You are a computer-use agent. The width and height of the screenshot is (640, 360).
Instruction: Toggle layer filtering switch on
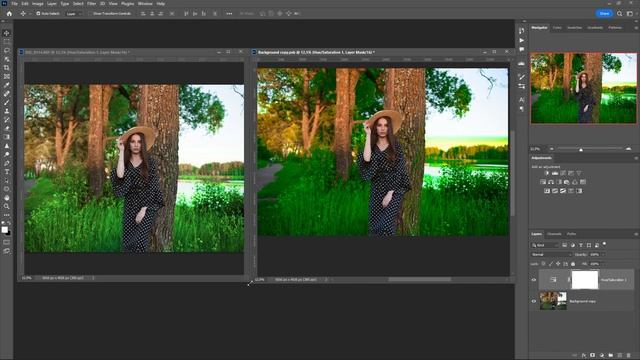coord(604,244)
